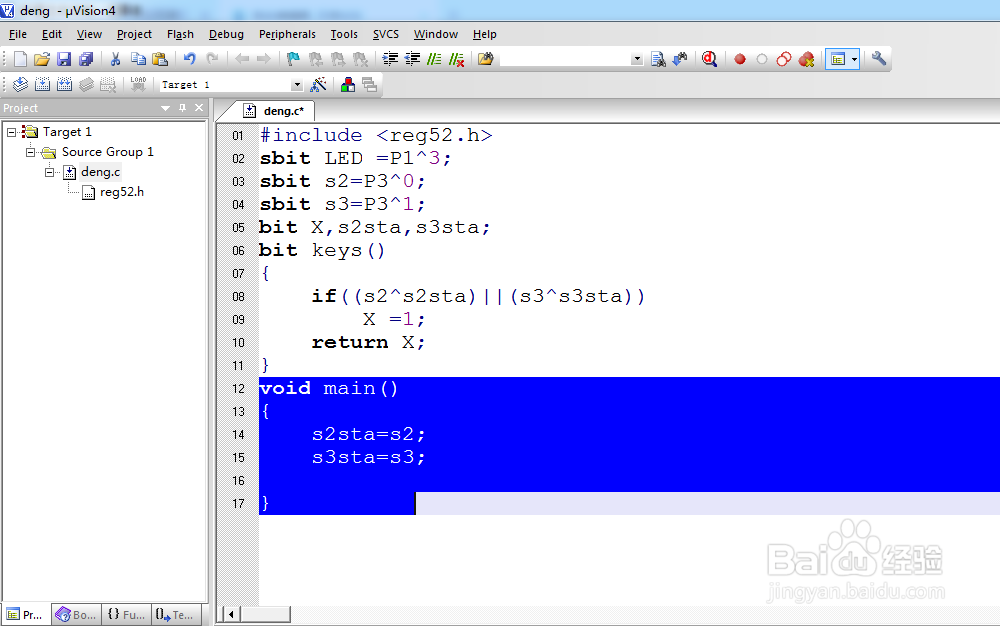This screenshot has height=626, width=1000.
Task: Collapse the deng.c tree node
Action: [x=50, y=172]
